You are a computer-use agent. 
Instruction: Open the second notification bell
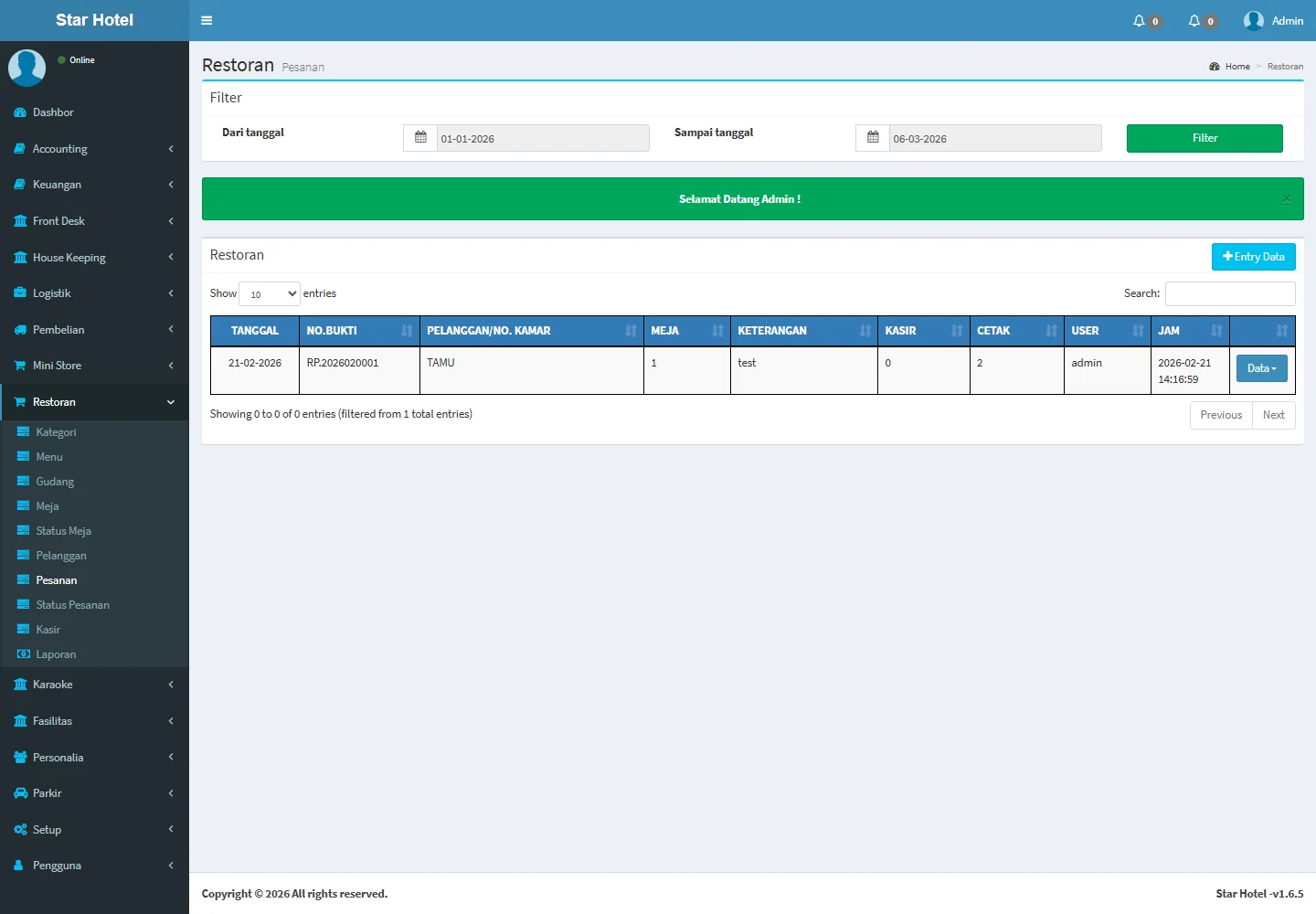(x=1194, y=20)
